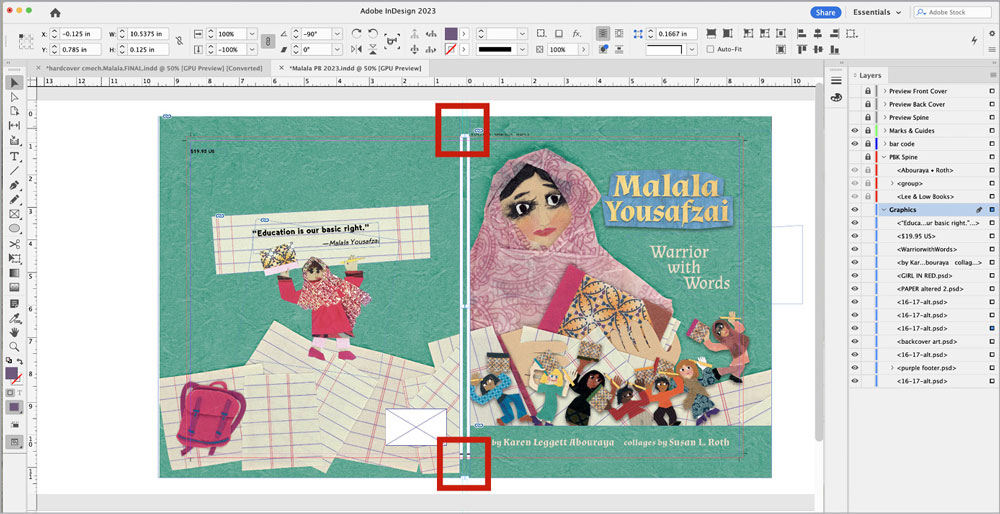This screenshot has height=514, width=1000.
Task: Open the Color panel palette icon
Action: [x=836, y=98]
